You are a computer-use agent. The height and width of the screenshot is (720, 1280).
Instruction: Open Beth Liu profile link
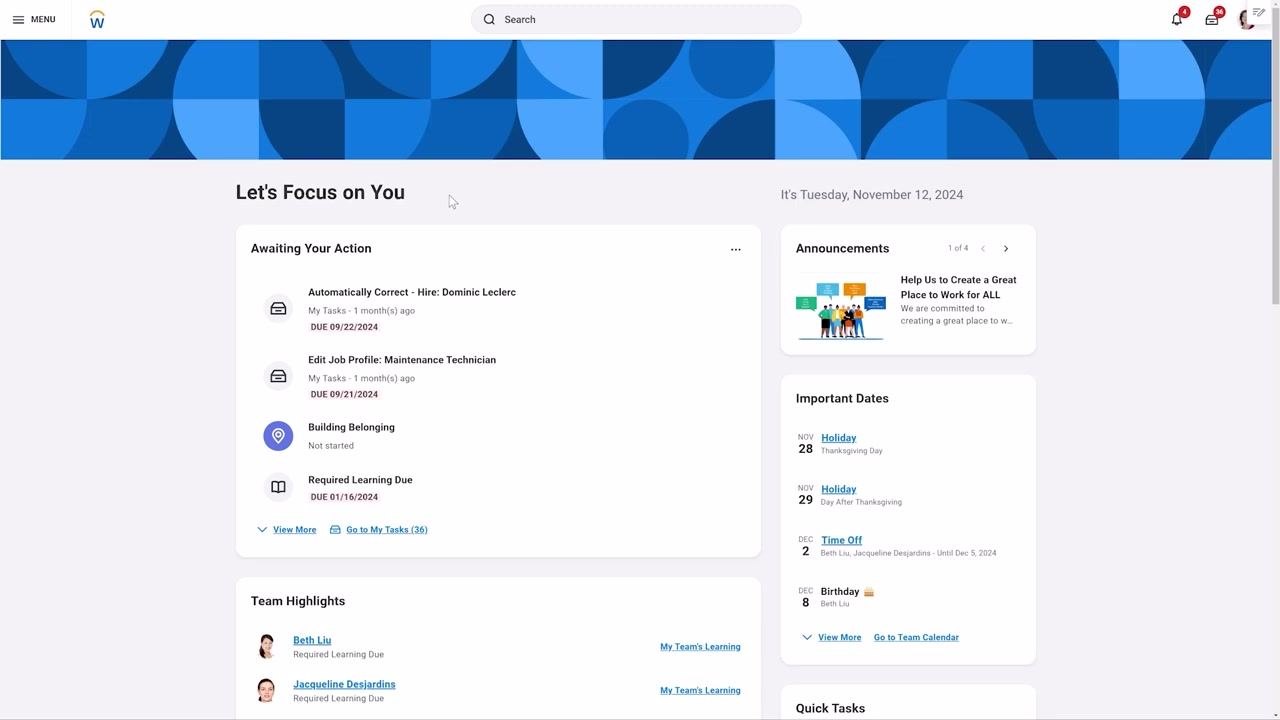click(312, 641)
